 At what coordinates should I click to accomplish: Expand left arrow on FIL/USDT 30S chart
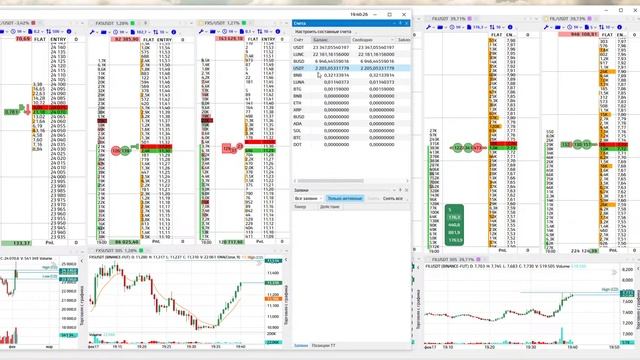[638, 269]
